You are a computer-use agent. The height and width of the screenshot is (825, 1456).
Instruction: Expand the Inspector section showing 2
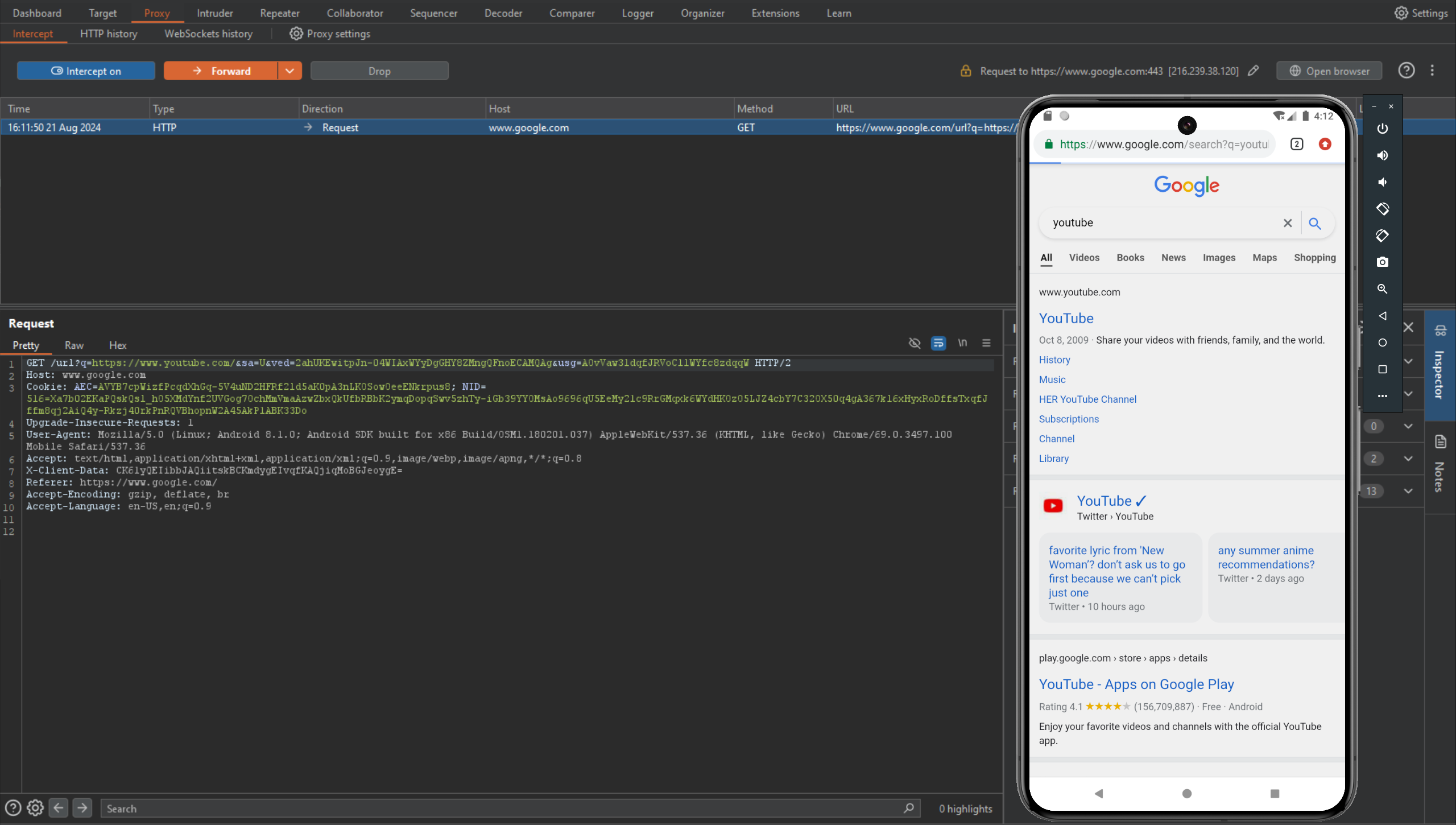tap(1408, 459)
